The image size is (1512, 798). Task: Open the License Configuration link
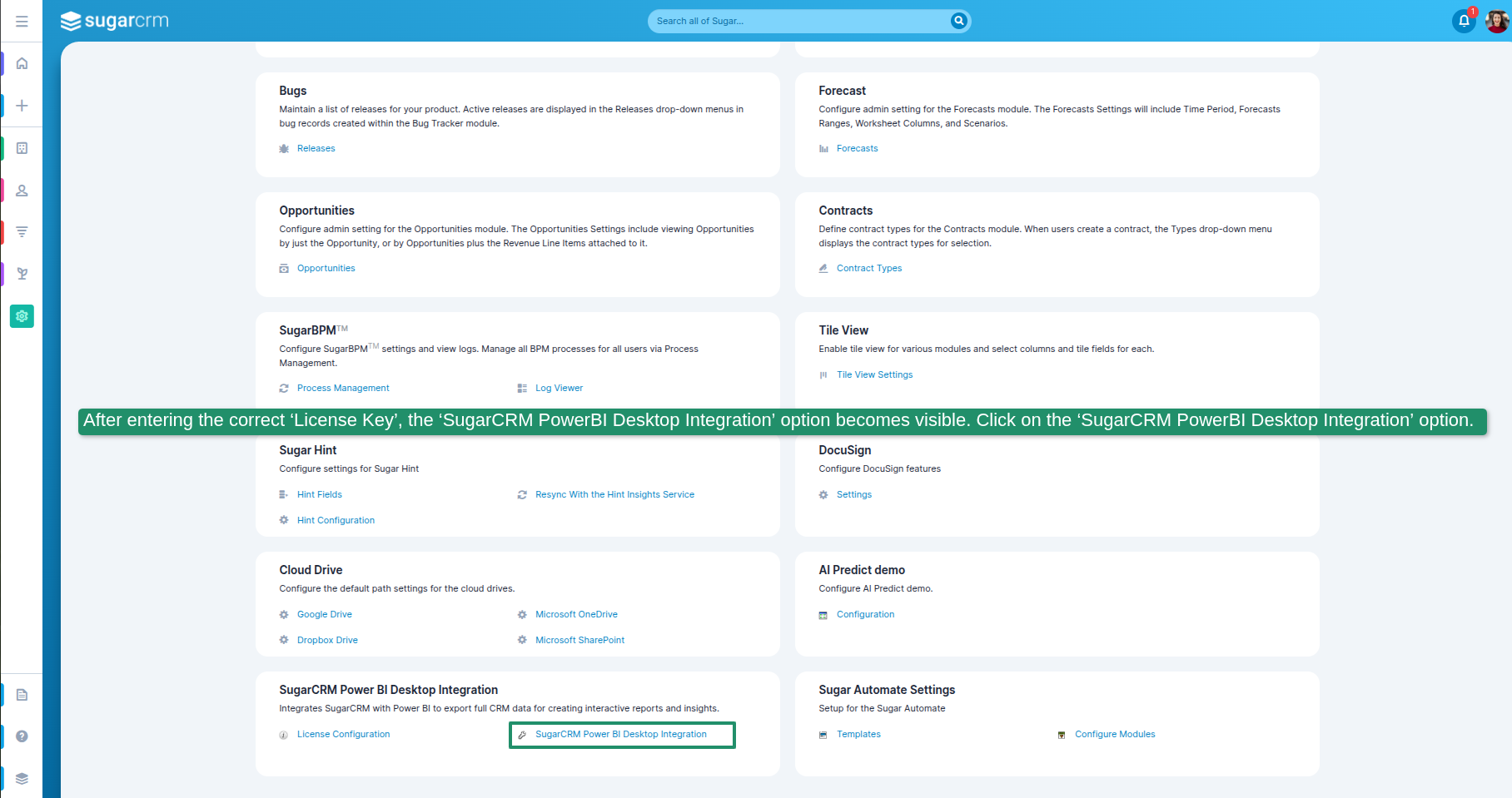(343, 735)
